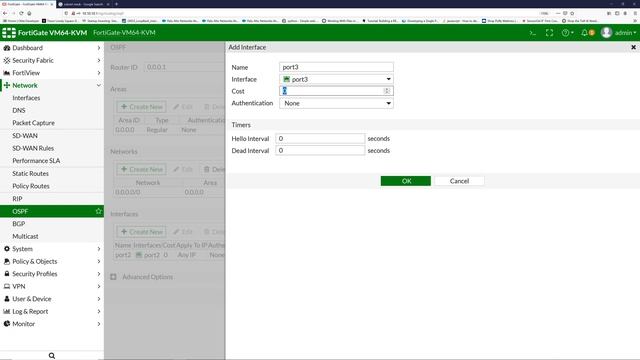Click the Cost input field
640x360 pixels.
[x=336, y=91]
